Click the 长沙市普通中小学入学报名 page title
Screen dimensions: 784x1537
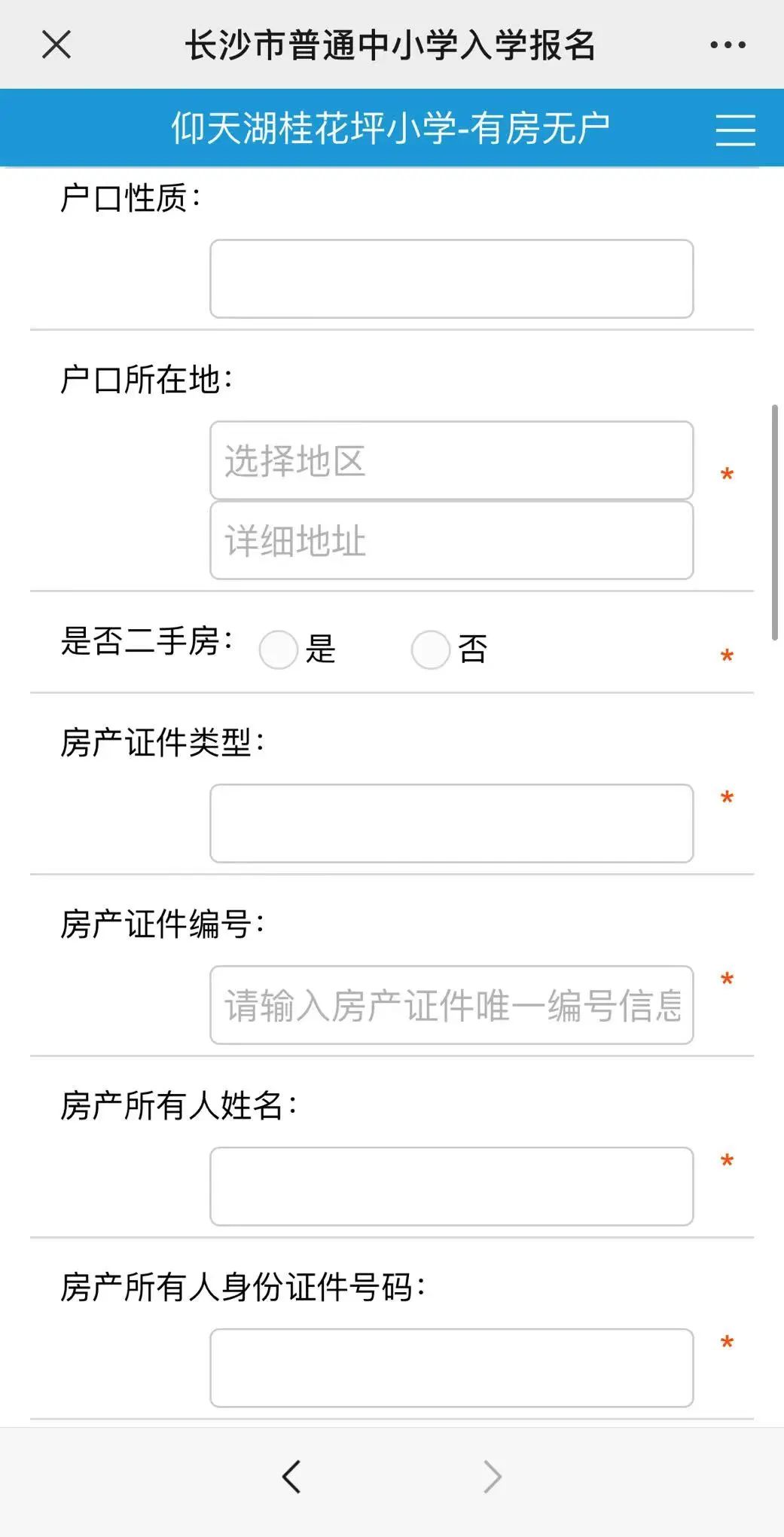point(390,45)
